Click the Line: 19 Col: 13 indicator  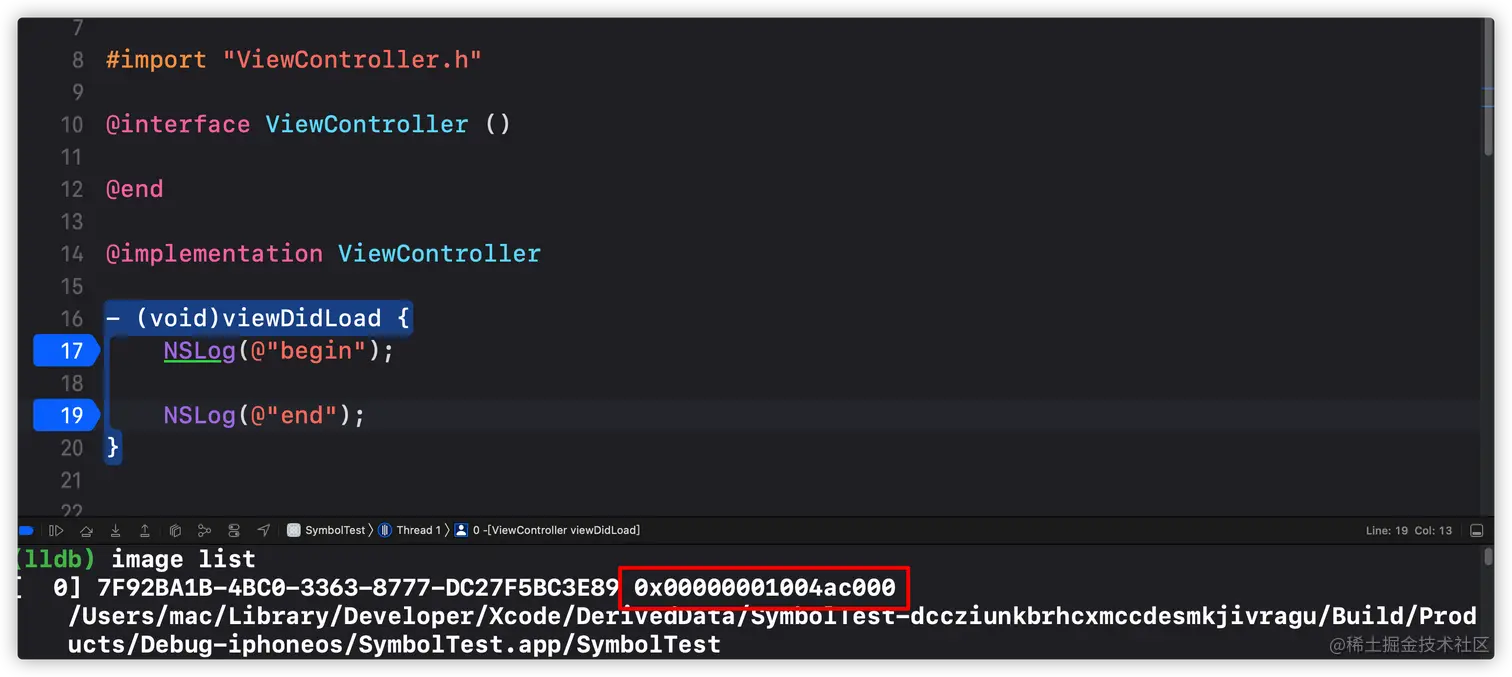tap(1408, 530)
